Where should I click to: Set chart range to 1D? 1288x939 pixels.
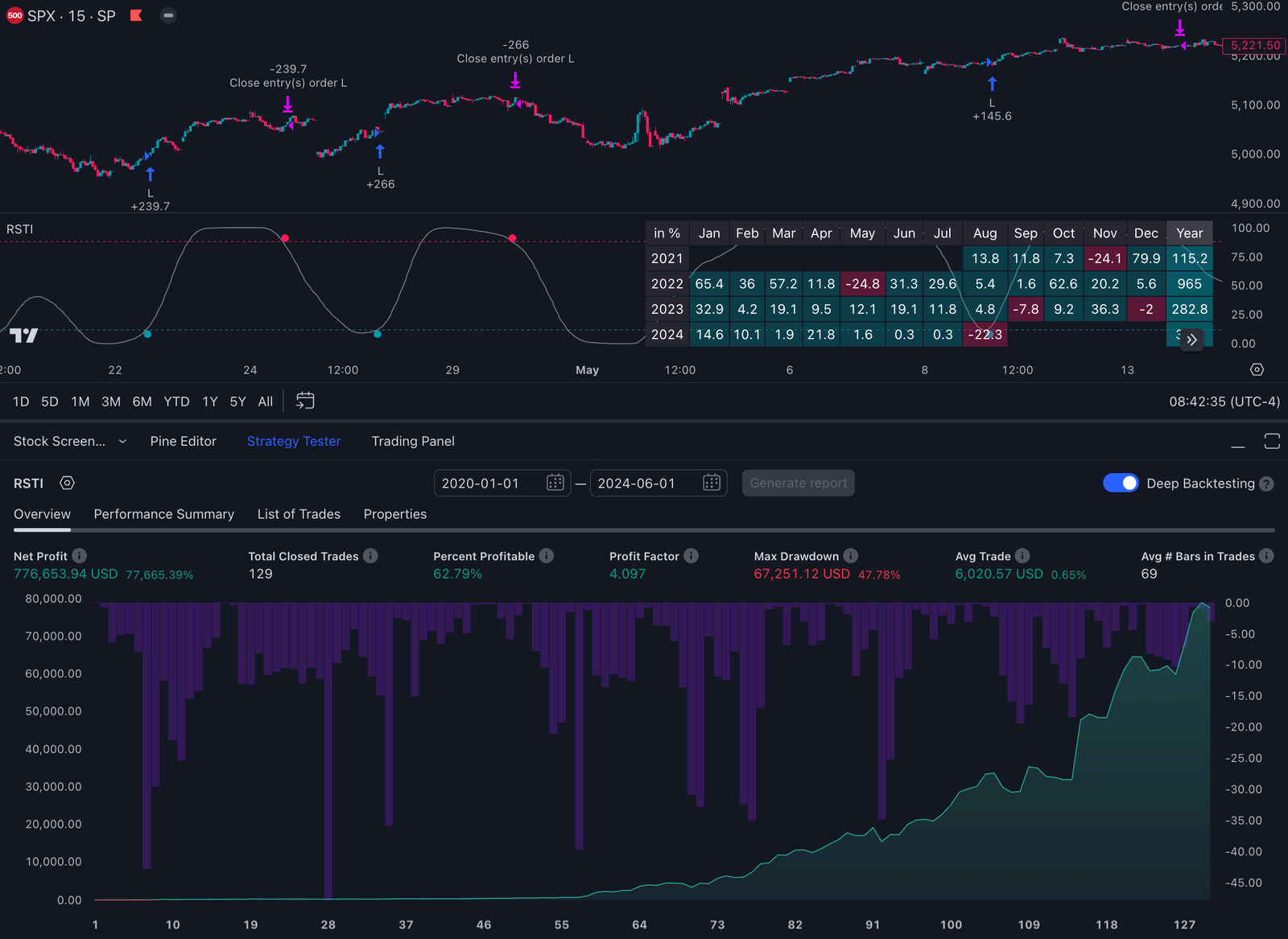coord(21,402)
